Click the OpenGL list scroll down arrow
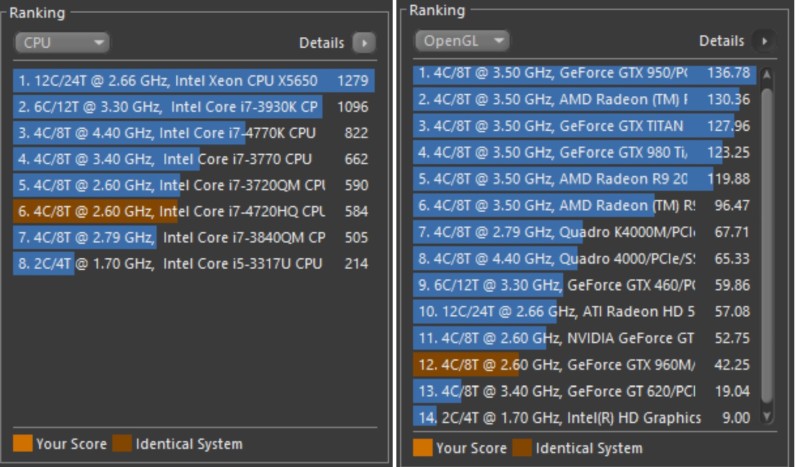 (x=766, y=417)
